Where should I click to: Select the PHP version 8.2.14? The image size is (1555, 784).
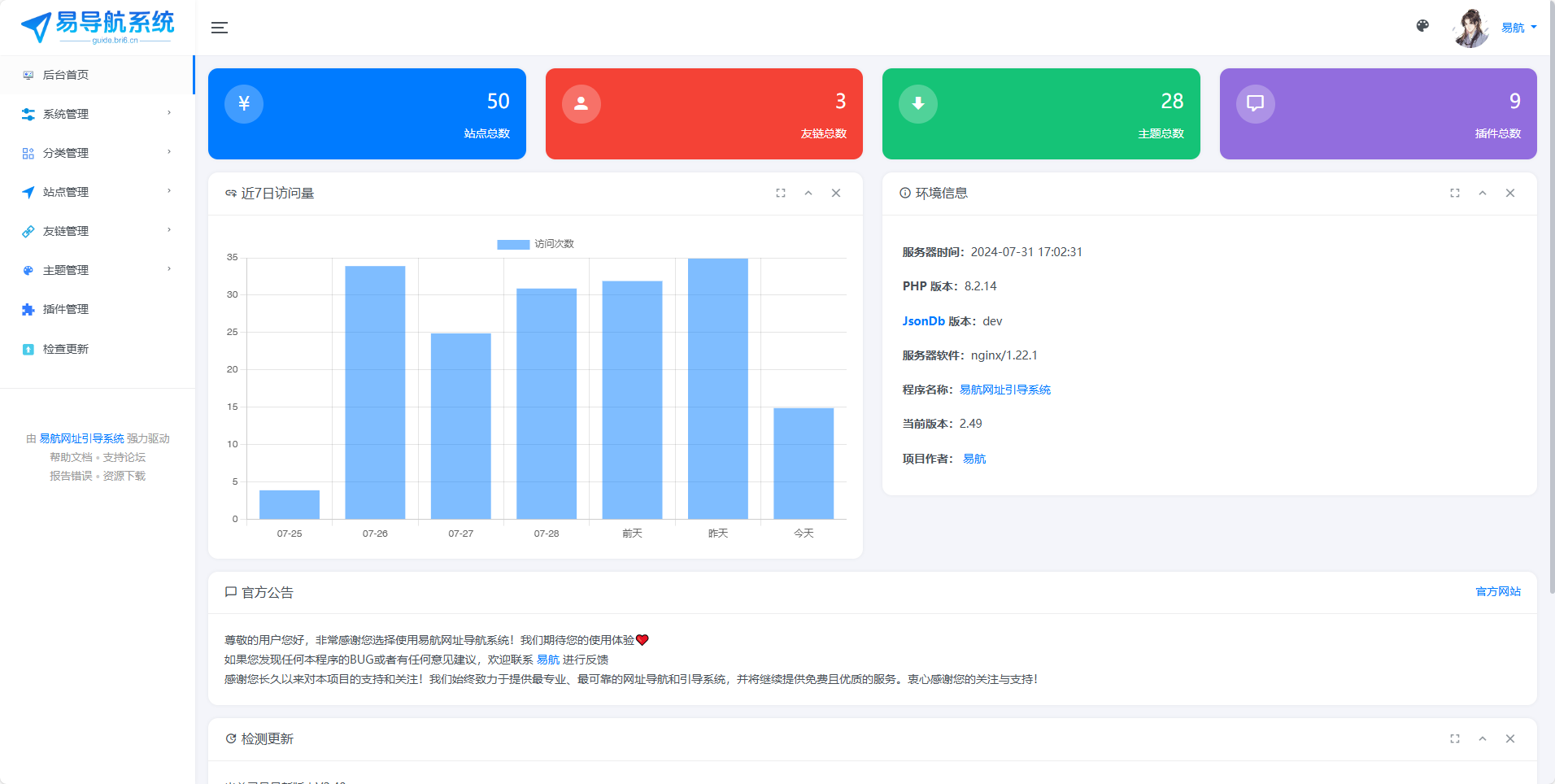pyautogui.click(x=980, y=286)
